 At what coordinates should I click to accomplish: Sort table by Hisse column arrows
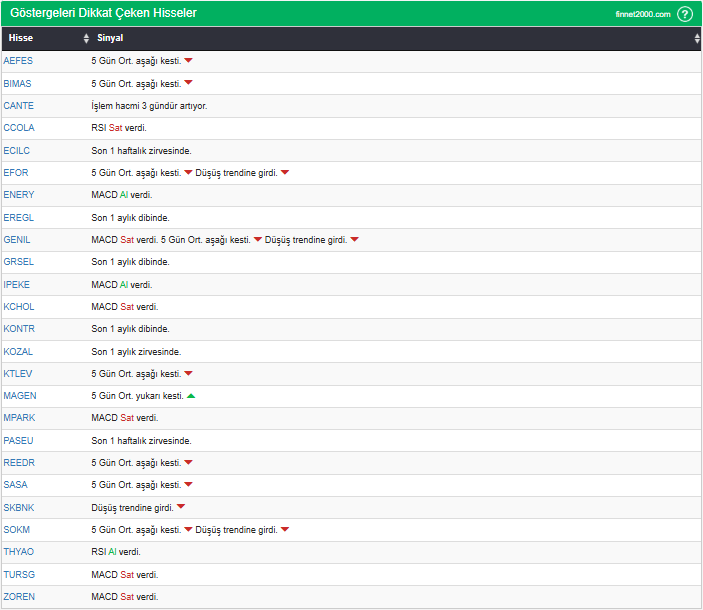(x=86, y=38)
